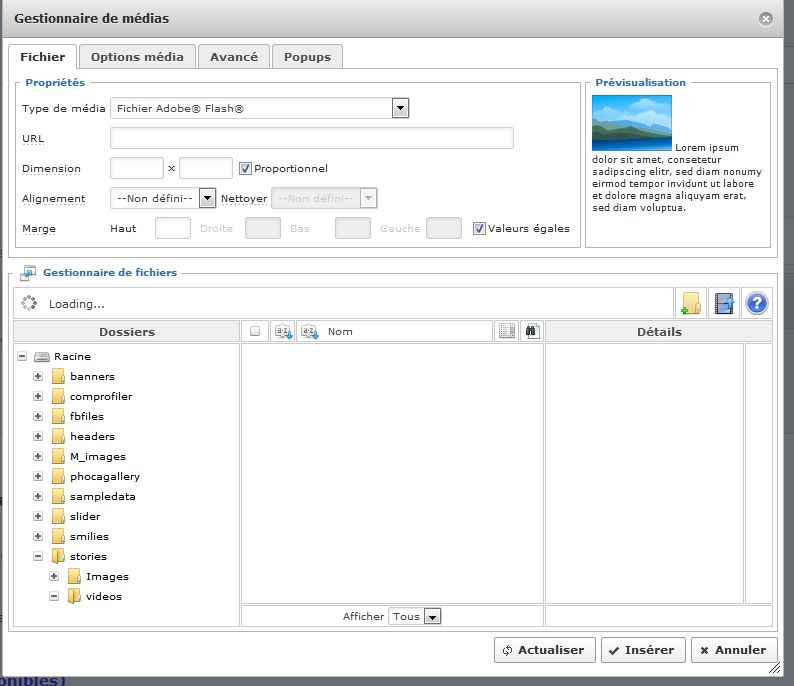Open the Alignement dropdown
This screenshot has height=686, width=794.
(x=207, y=198)
